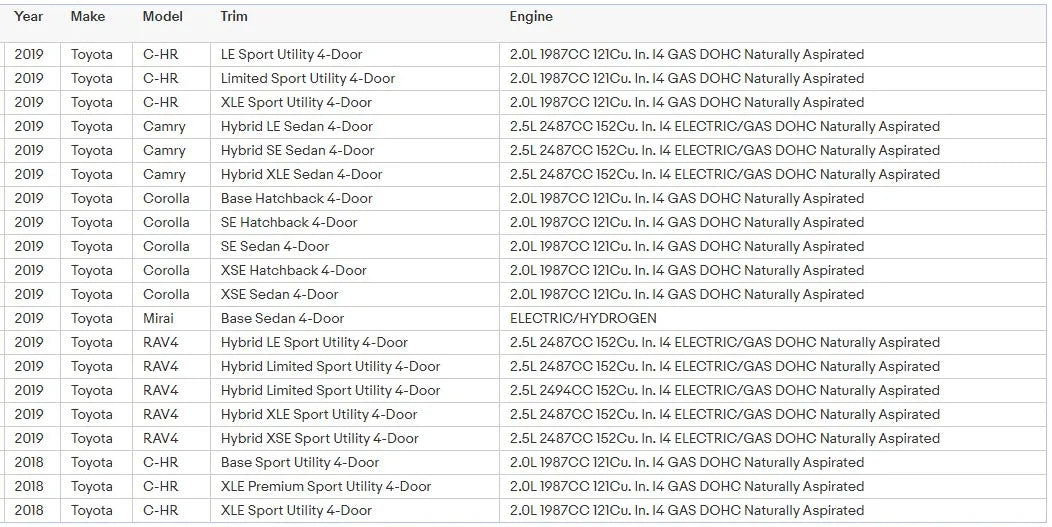The image size is (1052, 527).
Task: Click the Limited Sport Utility 4-Door trim
Action: (308, 79)
